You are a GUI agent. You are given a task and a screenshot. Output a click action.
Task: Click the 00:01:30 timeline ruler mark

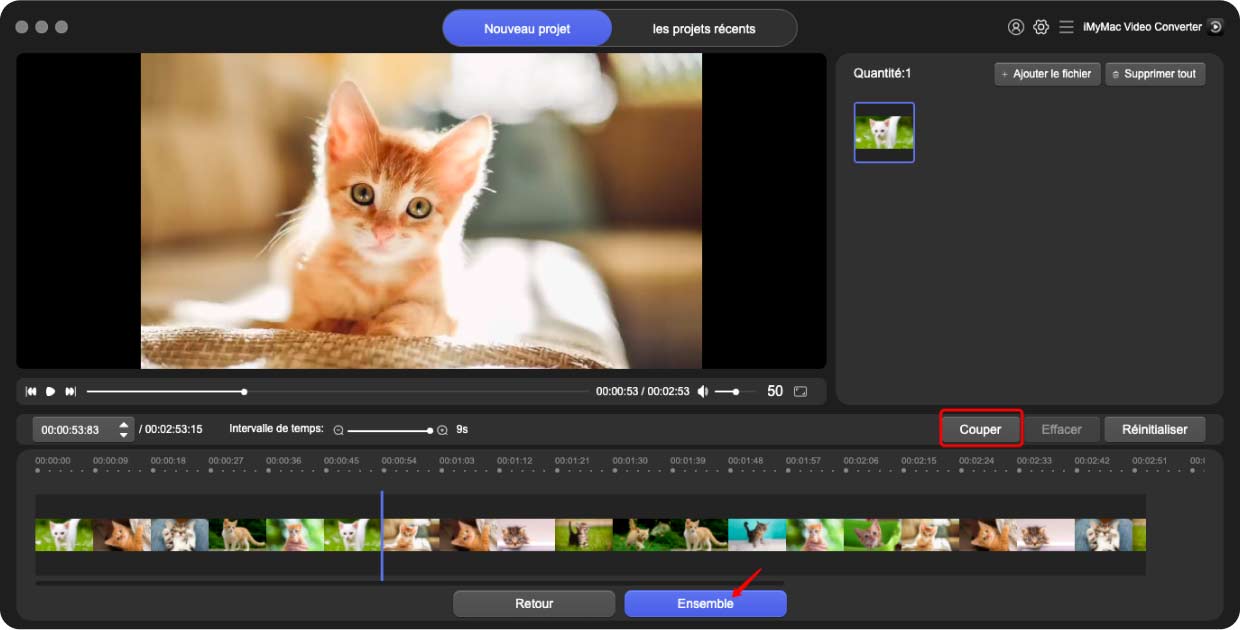pyautogui.click(x=630, y=461)
